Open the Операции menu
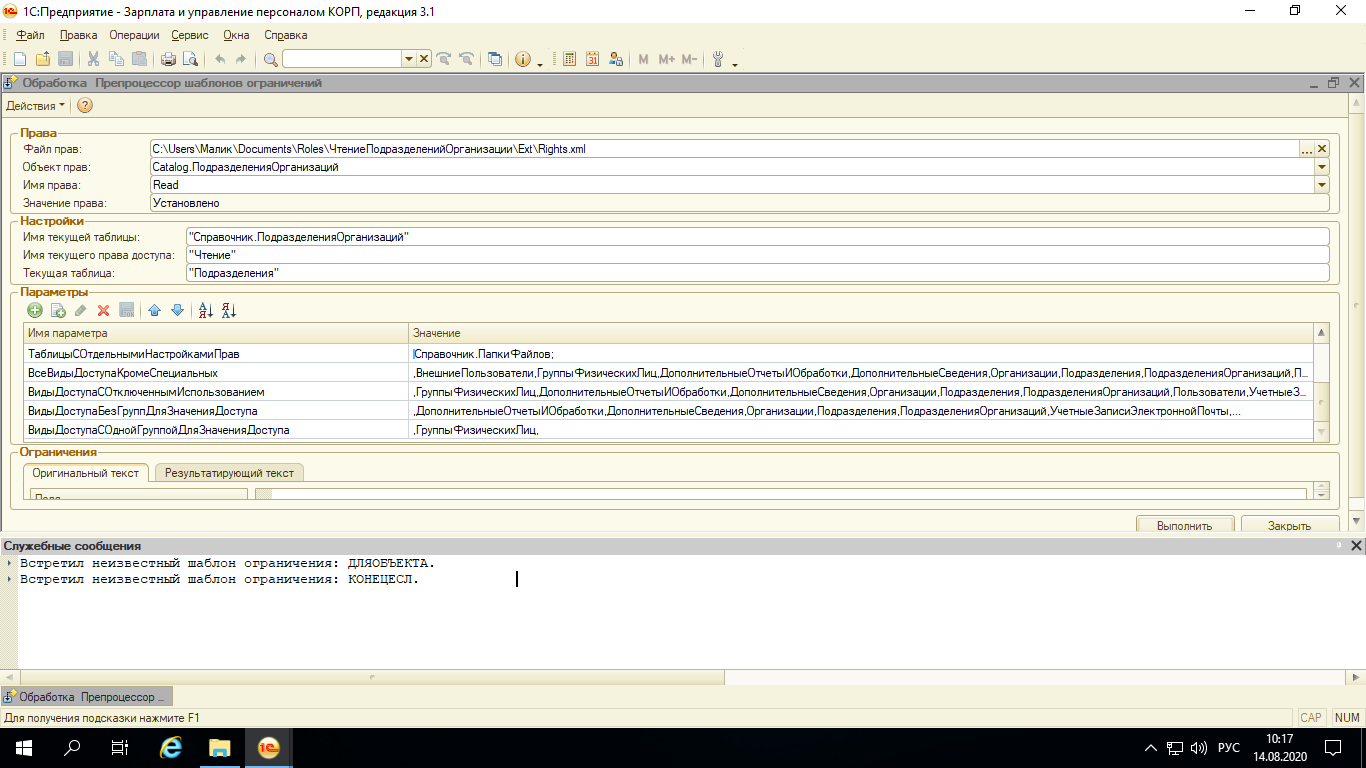The image size is (1366, 768). pyautogui.click(x=134, y=35)
